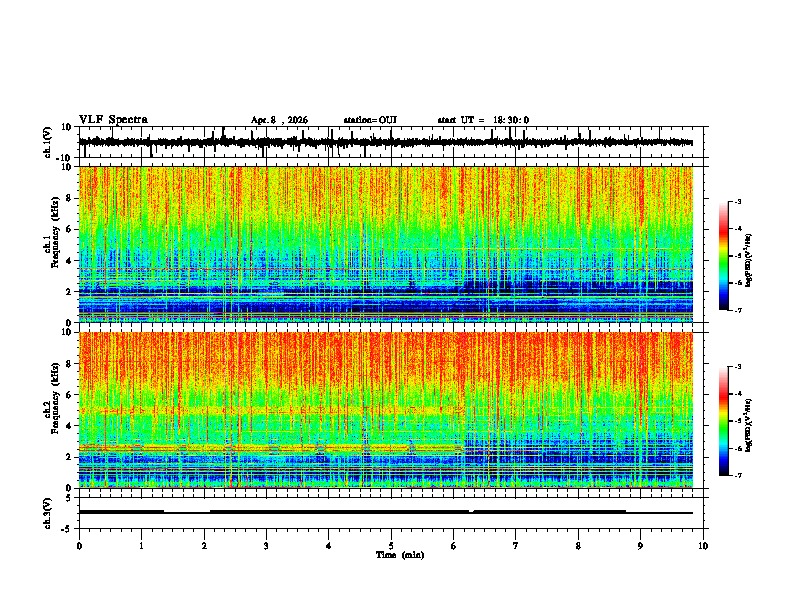The width and height of the screenshot is (792, 612).
Task: Click the "-7" label on ch.1 color bar
Action: point(737,310)
